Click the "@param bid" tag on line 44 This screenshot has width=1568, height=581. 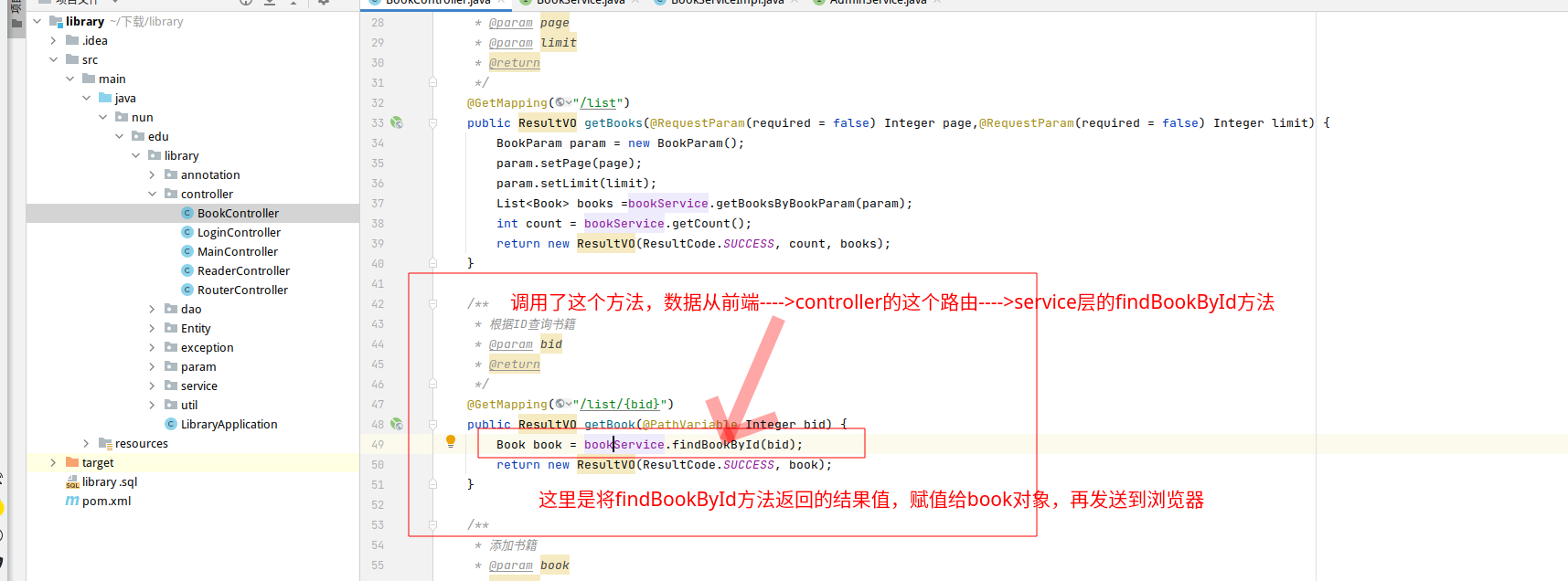coord(525,343)
